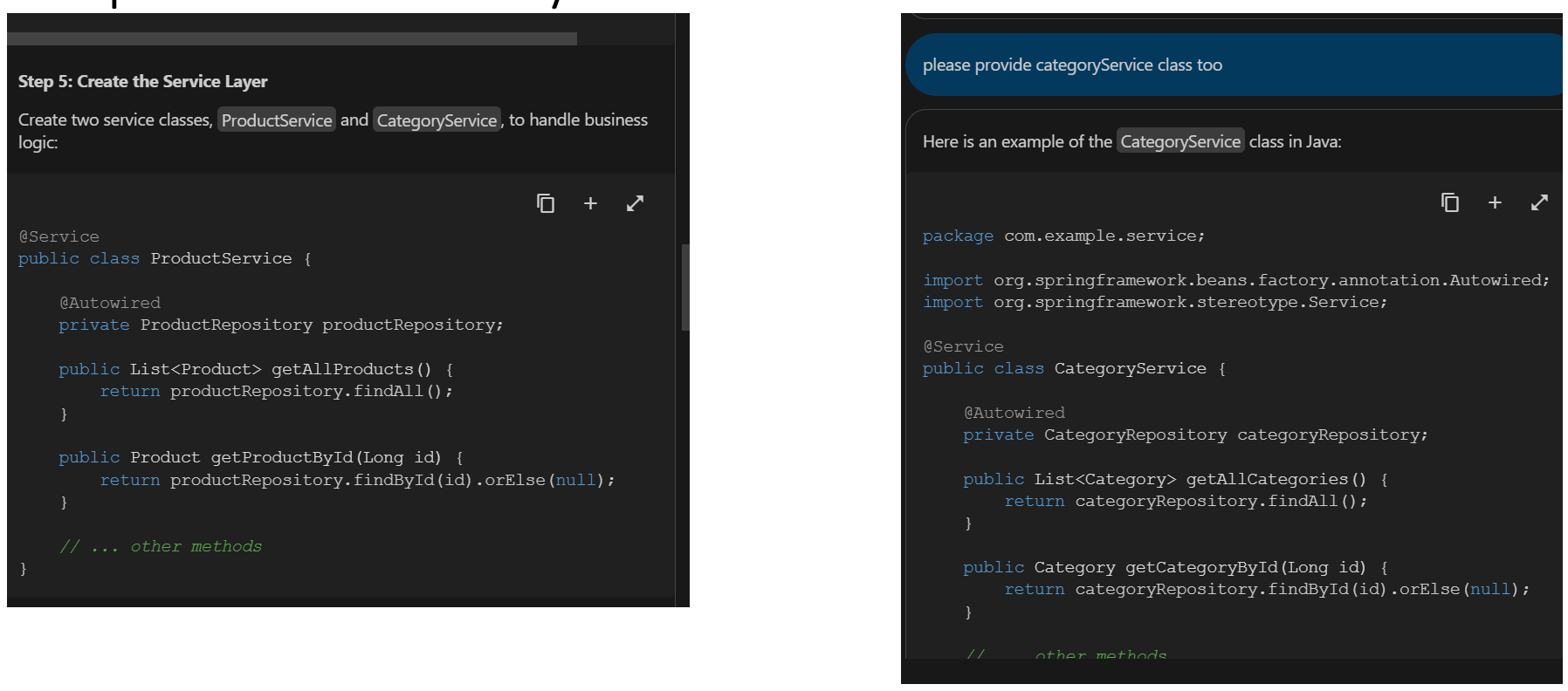Click 'public class ProductService {' line
1568x691 pixels.
(x=165, y=258)
